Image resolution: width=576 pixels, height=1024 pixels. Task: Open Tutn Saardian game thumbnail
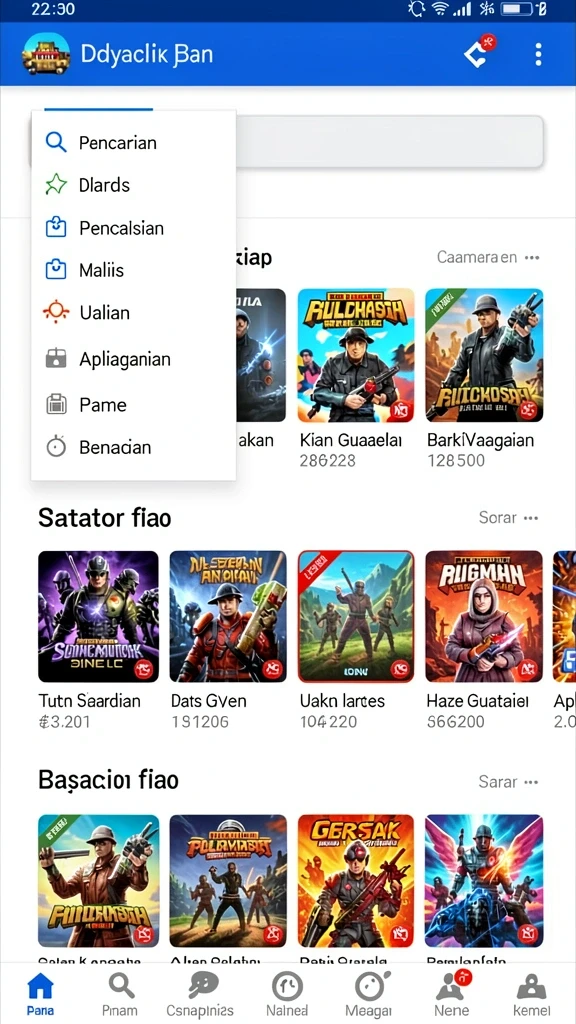[98, 616]
